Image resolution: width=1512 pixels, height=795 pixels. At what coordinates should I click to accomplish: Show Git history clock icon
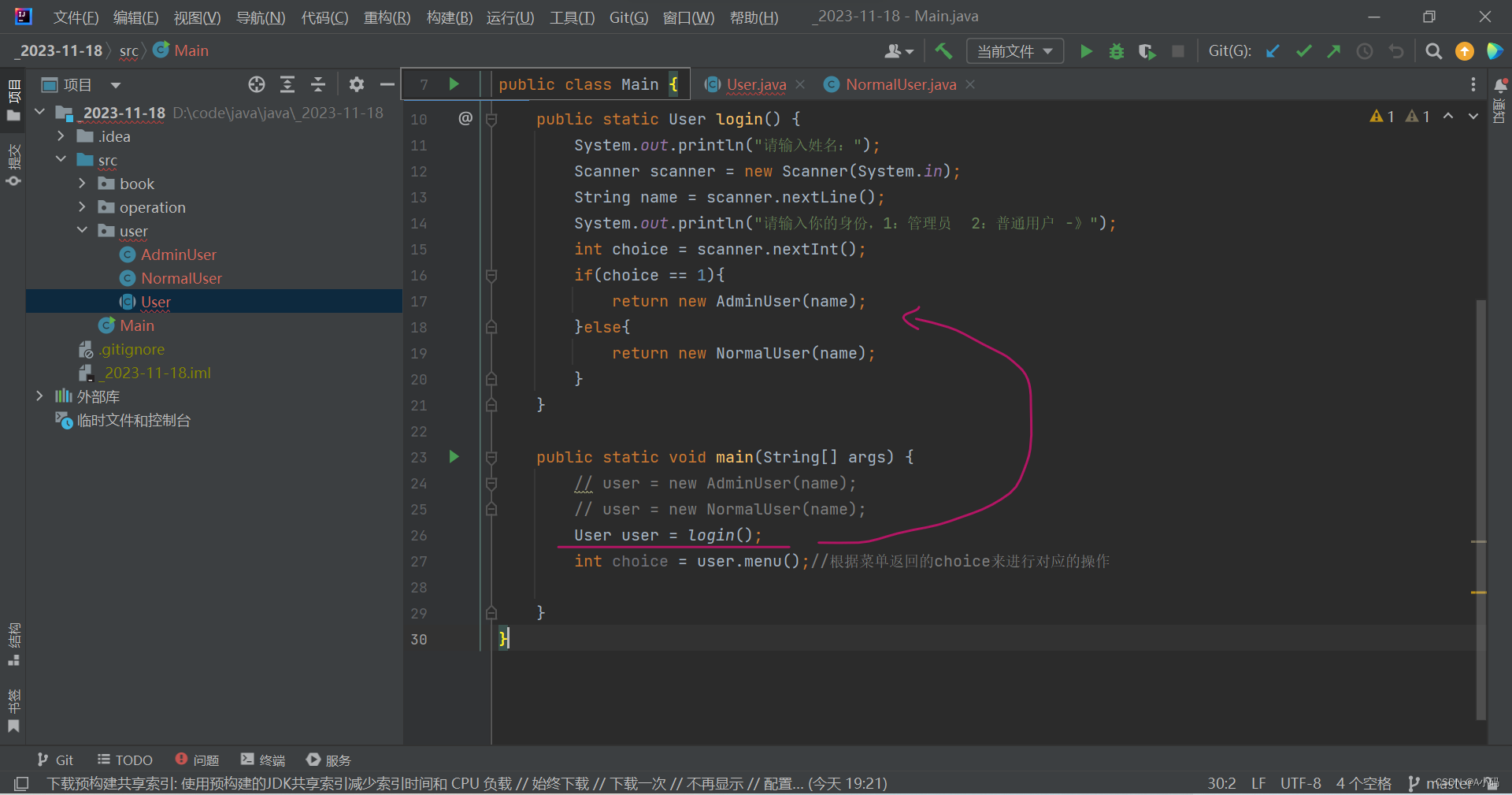click(1365, 51)
